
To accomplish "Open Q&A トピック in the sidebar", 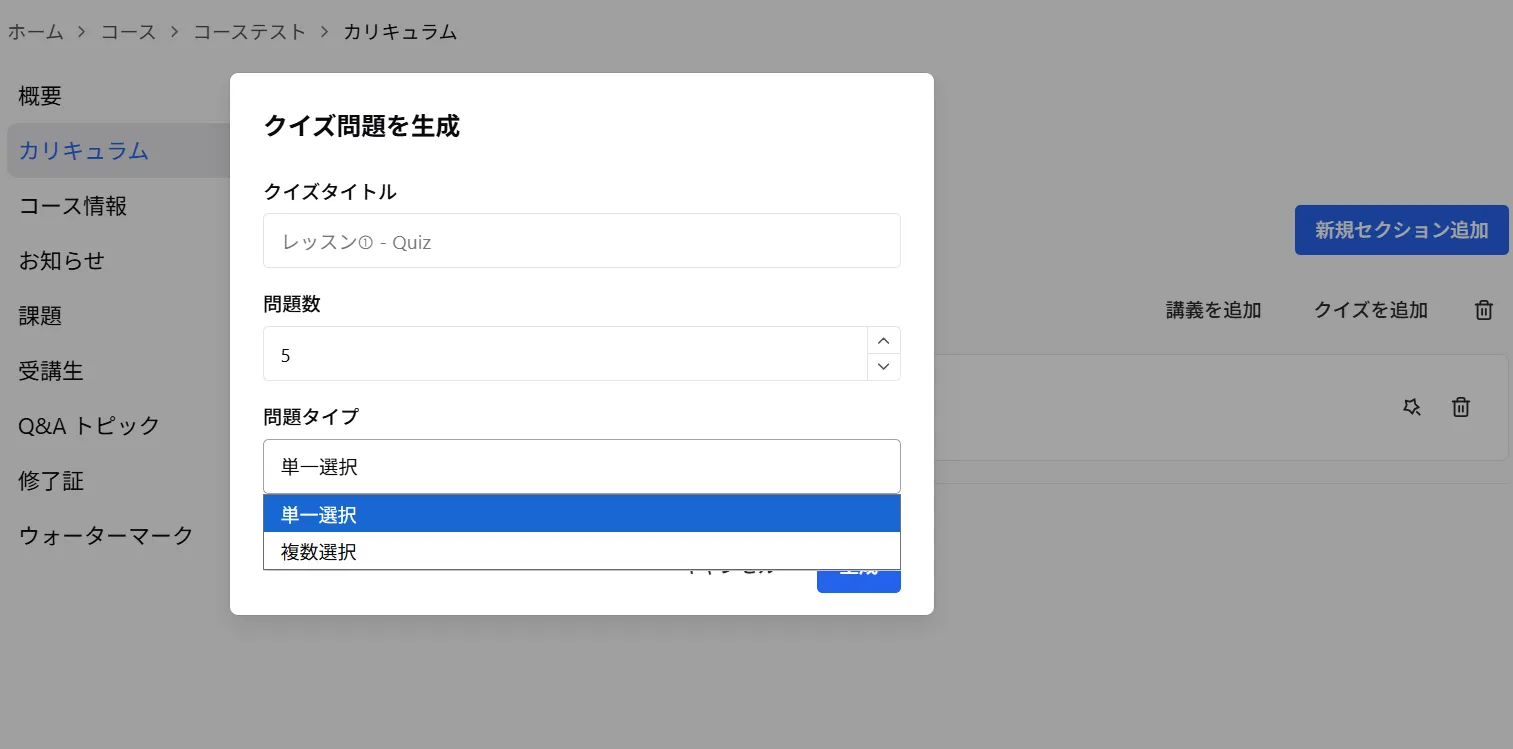I will [89, 426].
